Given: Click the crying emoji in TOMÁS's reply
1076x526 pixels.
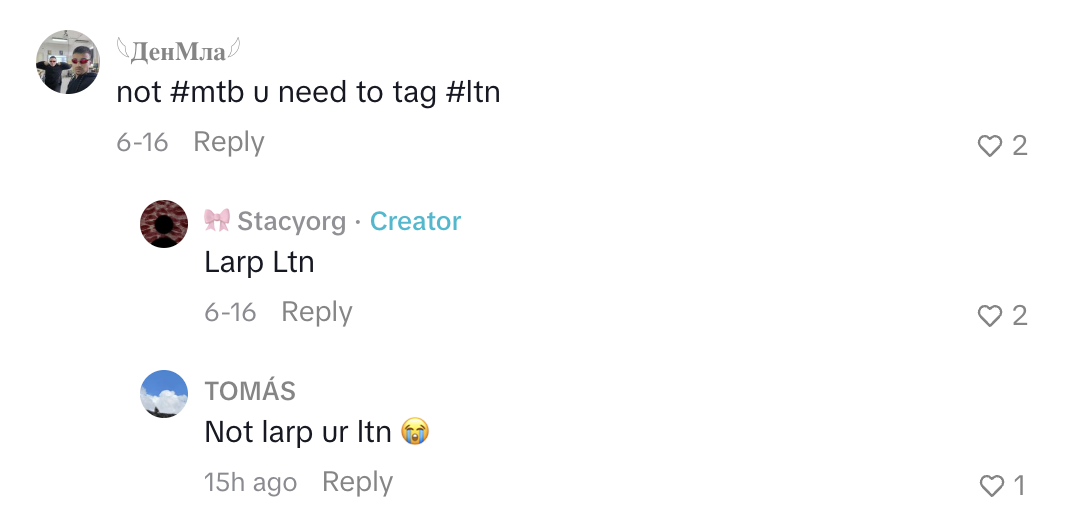Looking at the screenshot, I should coord(414,431).
